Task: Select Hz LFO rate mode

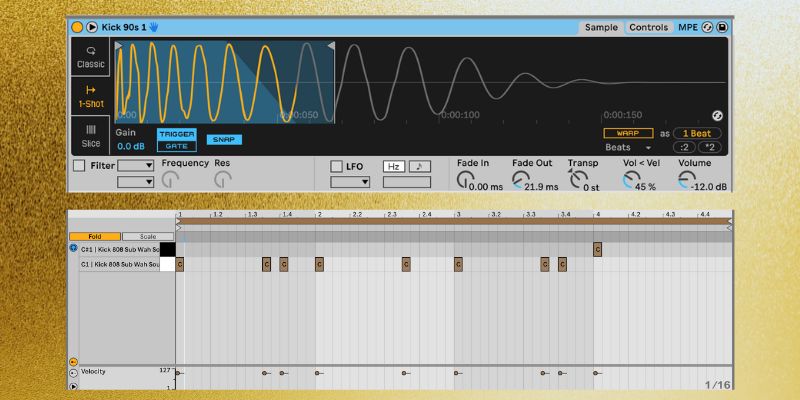Action: click(x=394, y=166)
